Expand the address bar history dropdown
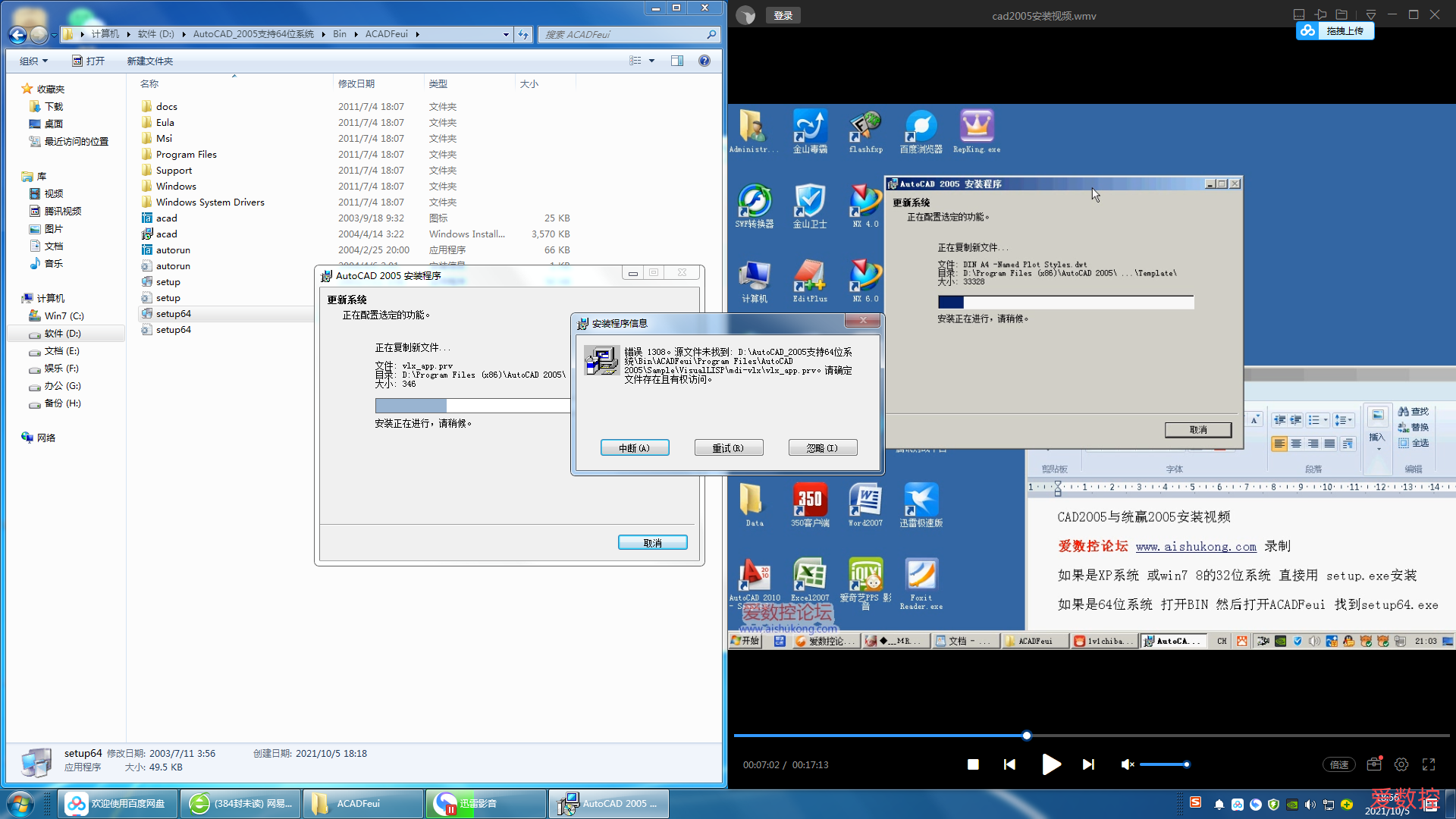The width and height of the screenshot is (1456, 819). 506,34
